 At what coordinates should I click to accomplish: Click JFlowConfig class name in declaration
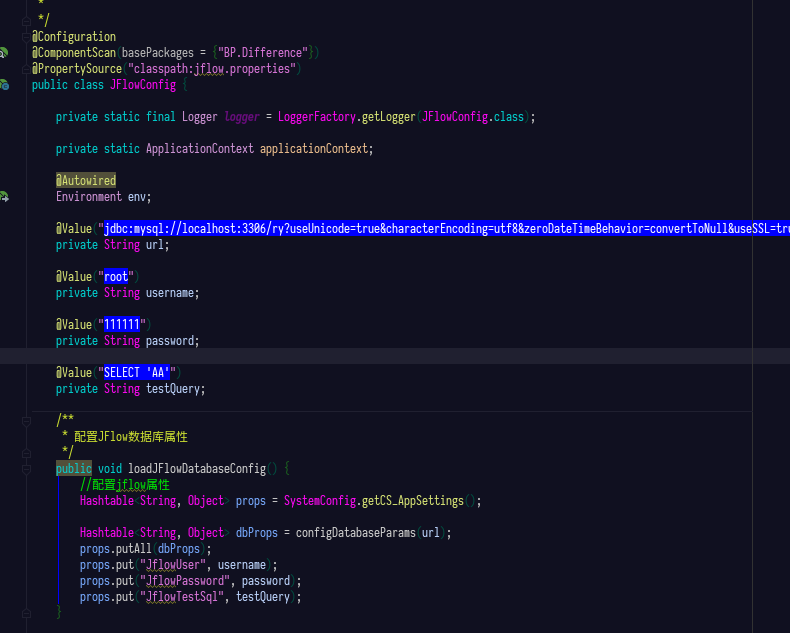pos(143,85)
